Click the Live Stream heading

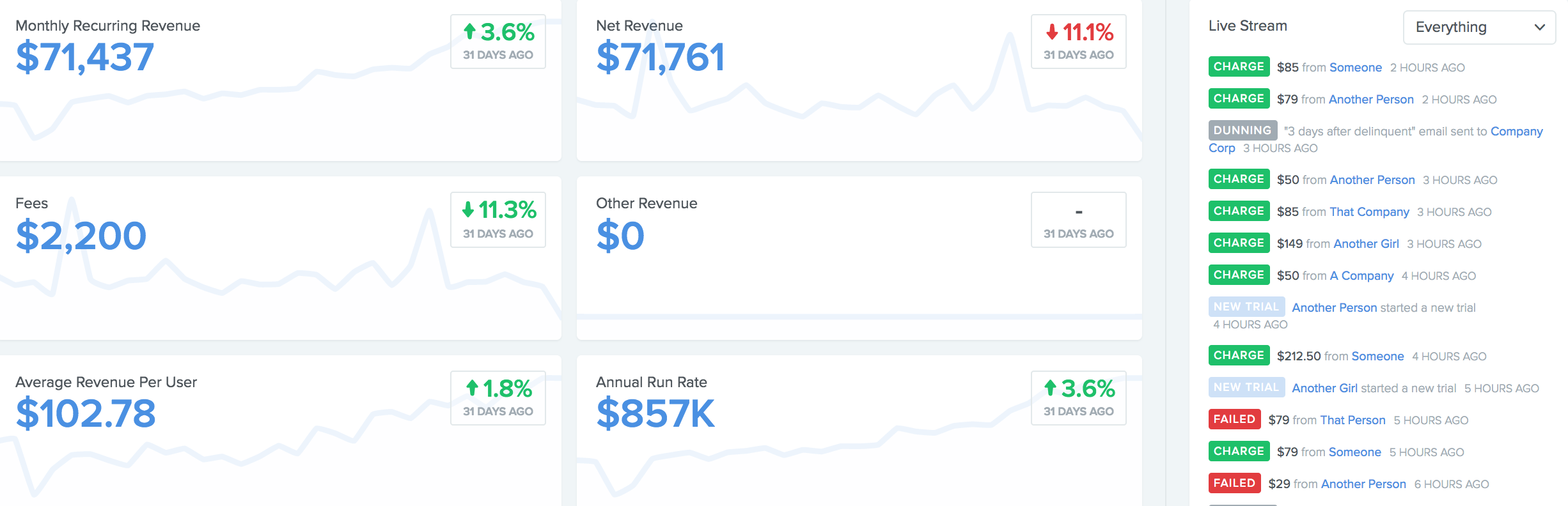point(1248,26)
